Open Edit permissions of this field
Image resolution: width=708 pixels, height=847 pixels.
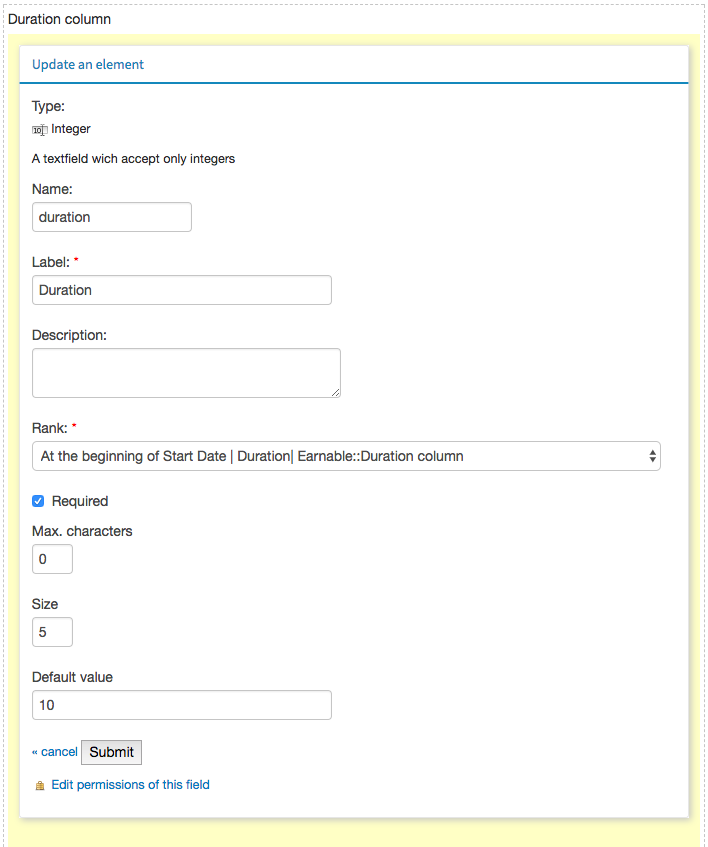[x=130, y=784]
